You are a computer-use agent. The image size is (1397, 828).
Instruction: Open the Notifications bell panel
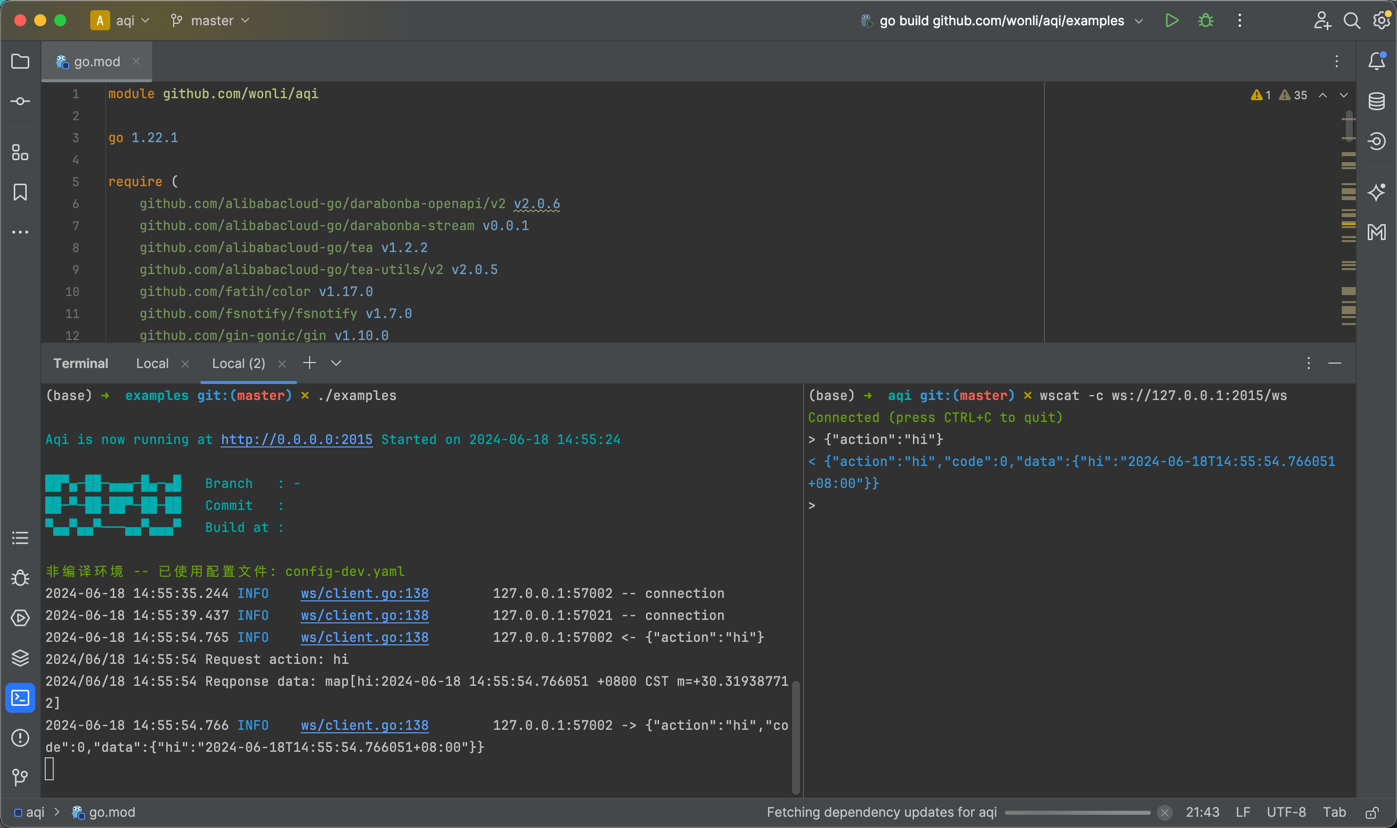pyautogui.click(x=1377, y=62)
